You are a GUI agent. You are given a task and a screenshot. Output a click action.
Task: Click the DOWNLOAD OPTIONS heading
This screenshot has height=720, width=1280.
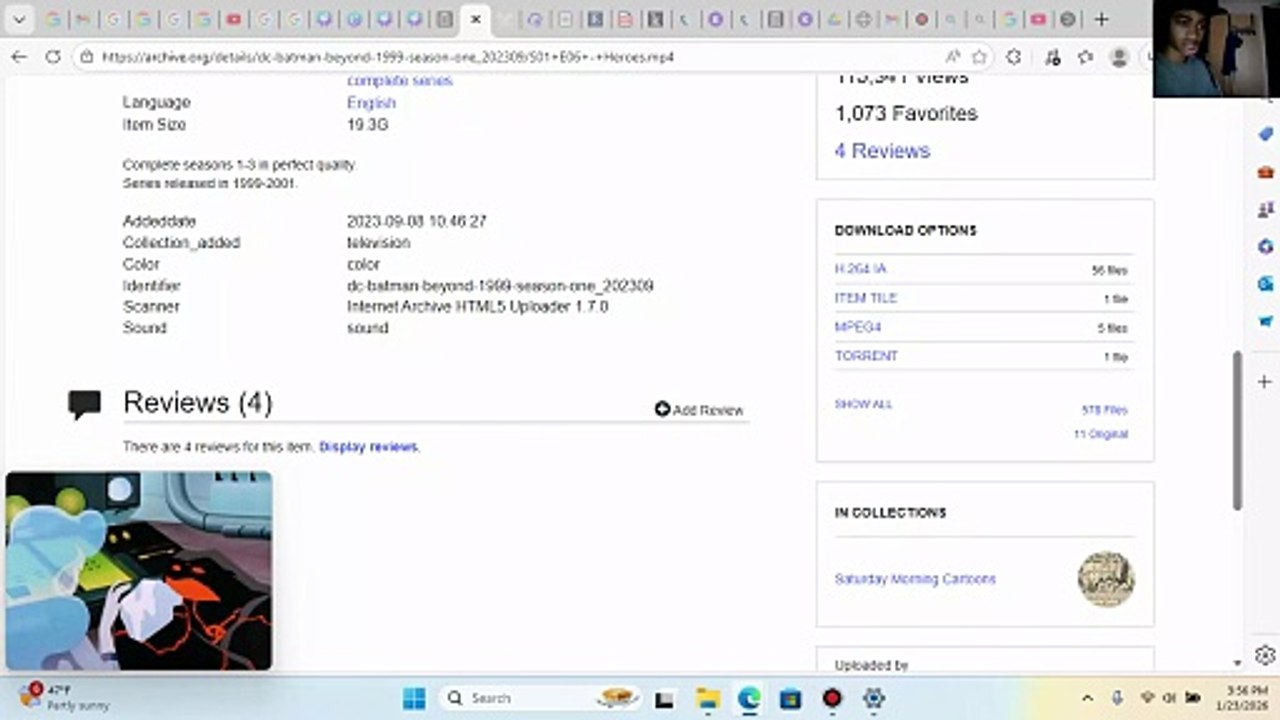(x=905, y=230)
